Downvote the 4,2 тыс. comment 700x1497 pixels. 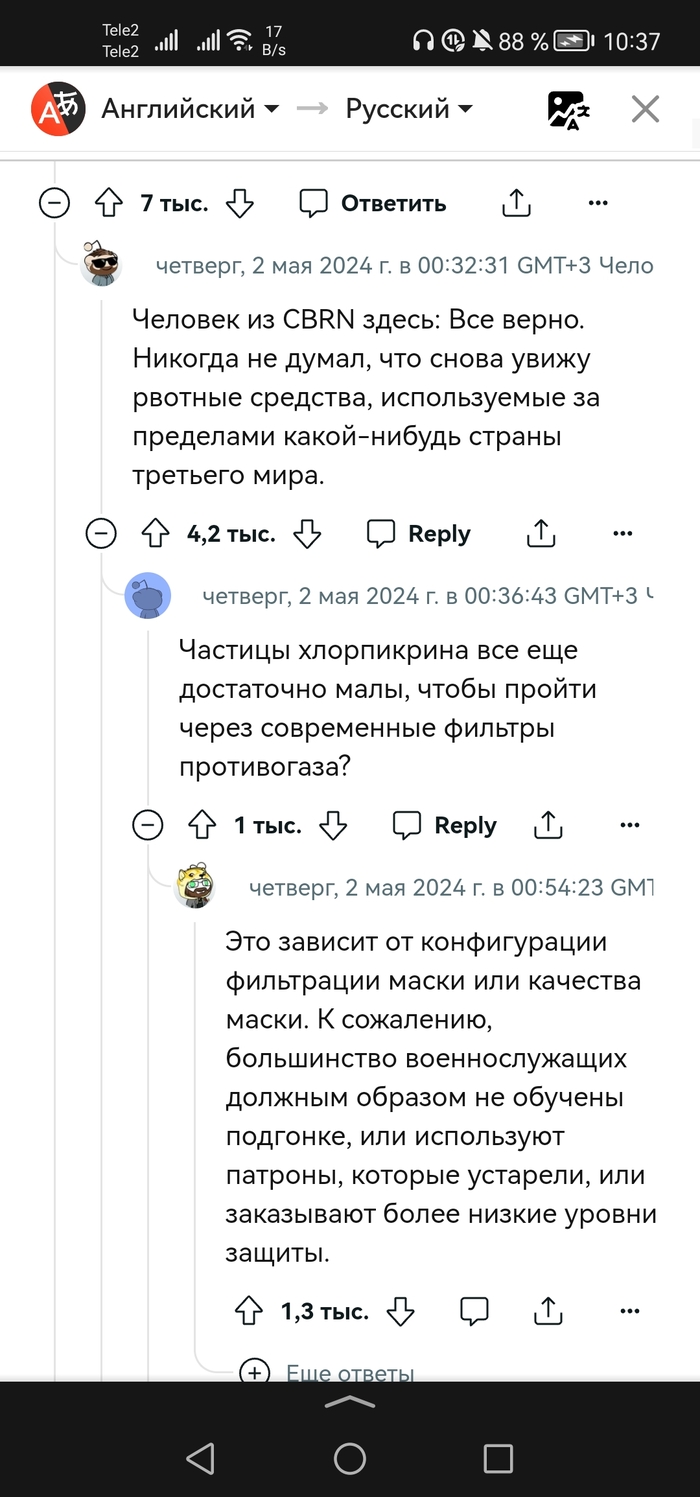[308, 534]
